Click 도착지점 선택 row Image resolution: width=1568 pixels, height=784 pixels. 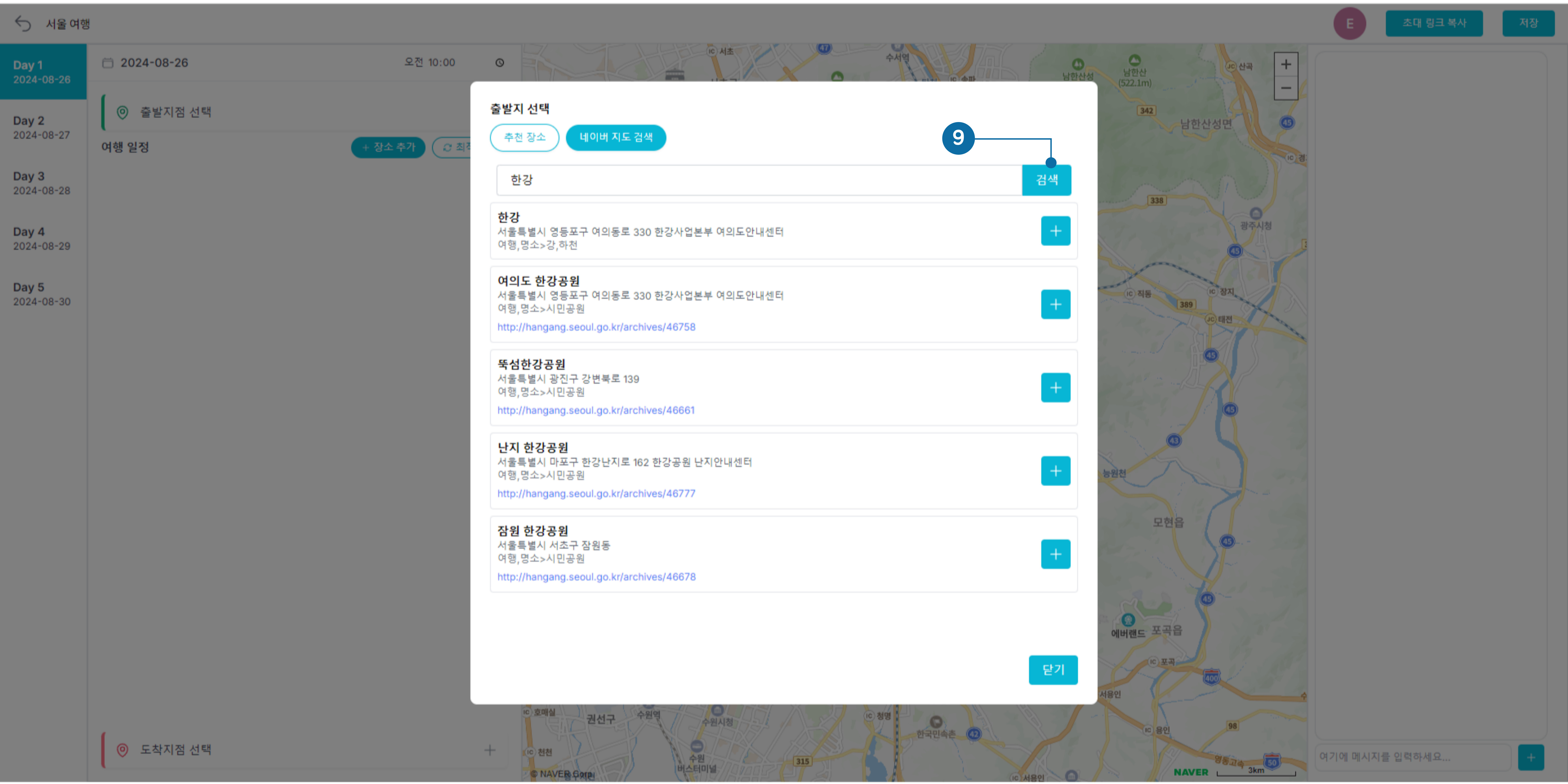(304, 750)
